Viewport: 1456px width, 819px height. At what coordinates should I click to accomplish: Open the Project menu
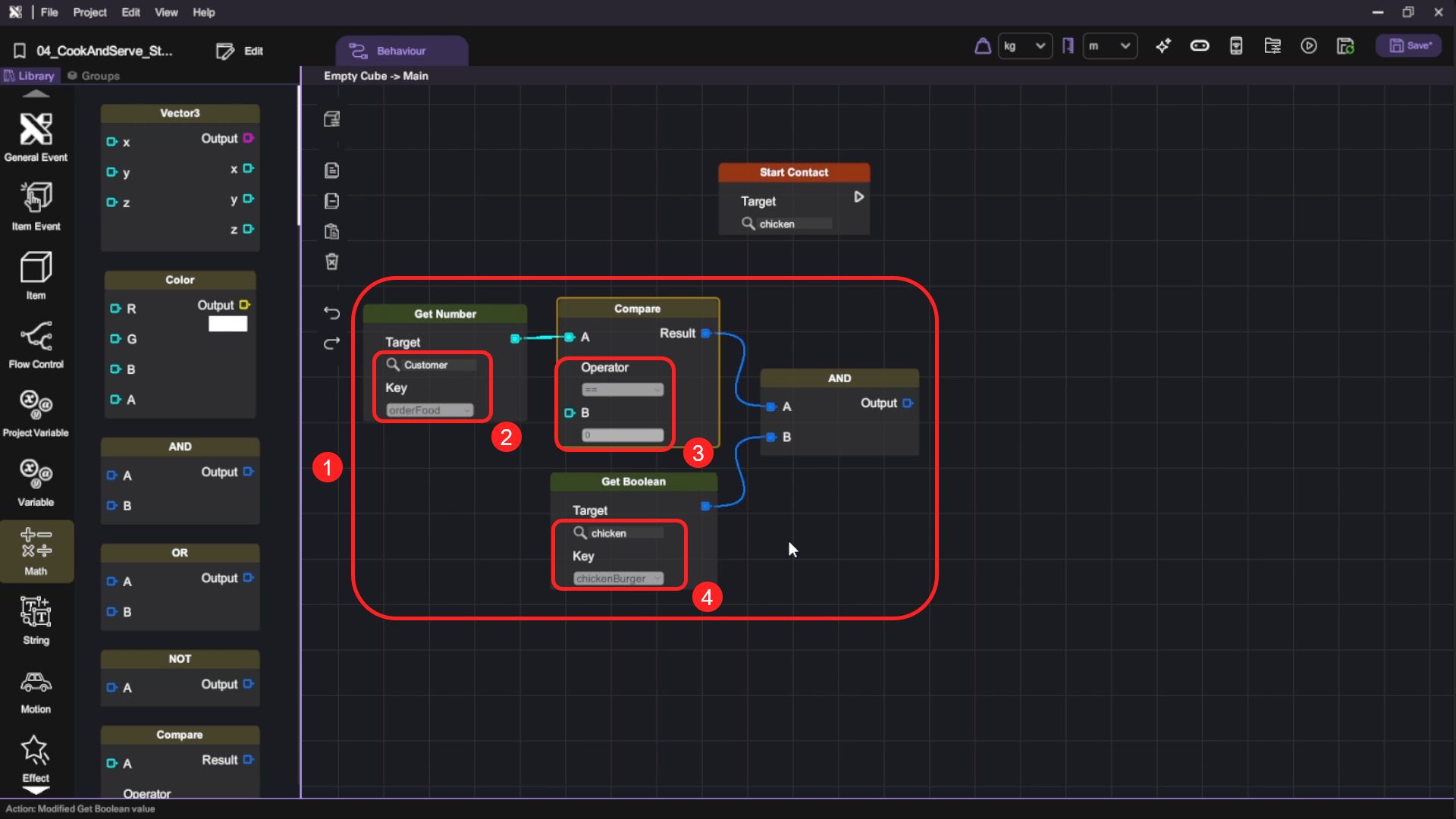pyautogui.click(x=89, y=12)
